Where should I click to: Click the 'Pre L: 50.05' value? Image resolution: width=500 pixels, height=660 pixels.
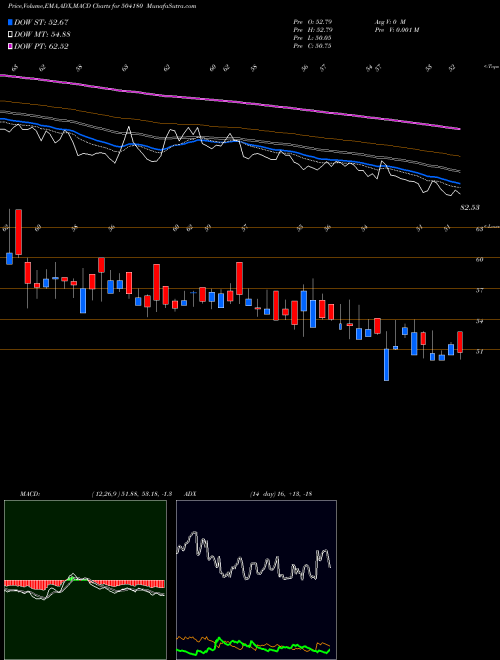pyautogui.click(x=313, y=38)
